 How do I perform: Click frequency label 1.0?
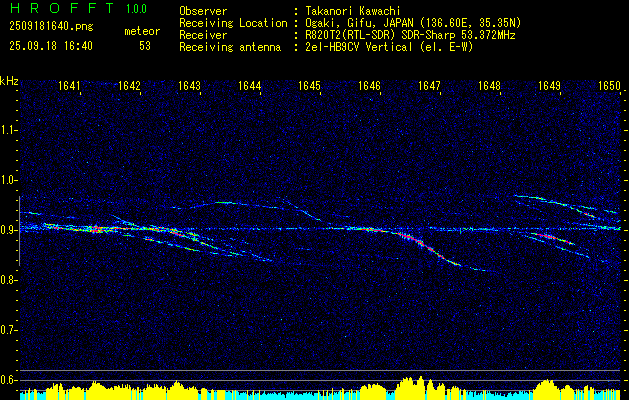(8, 180)
